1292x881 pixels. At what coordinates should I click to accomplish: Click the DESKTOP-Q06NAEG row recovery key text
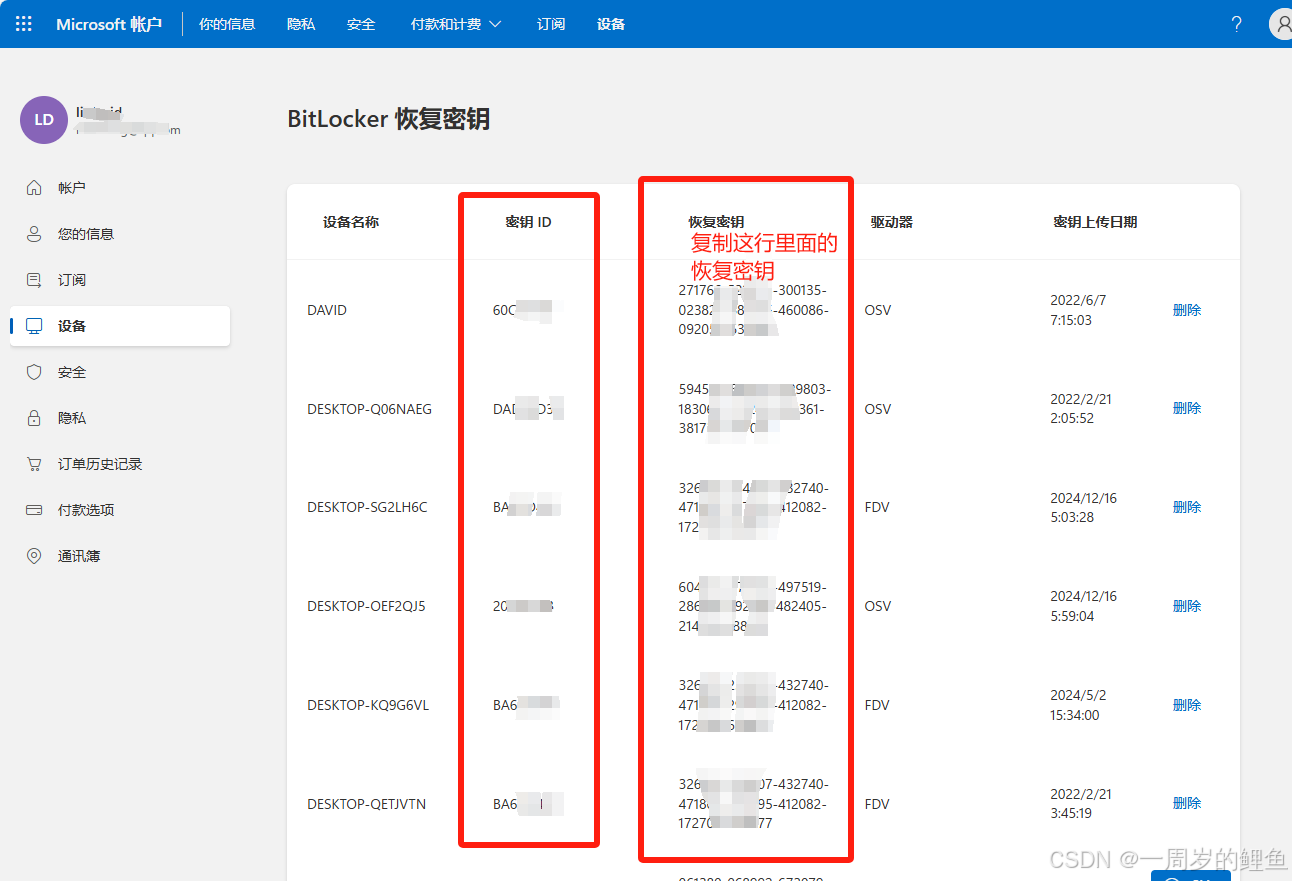754,408
